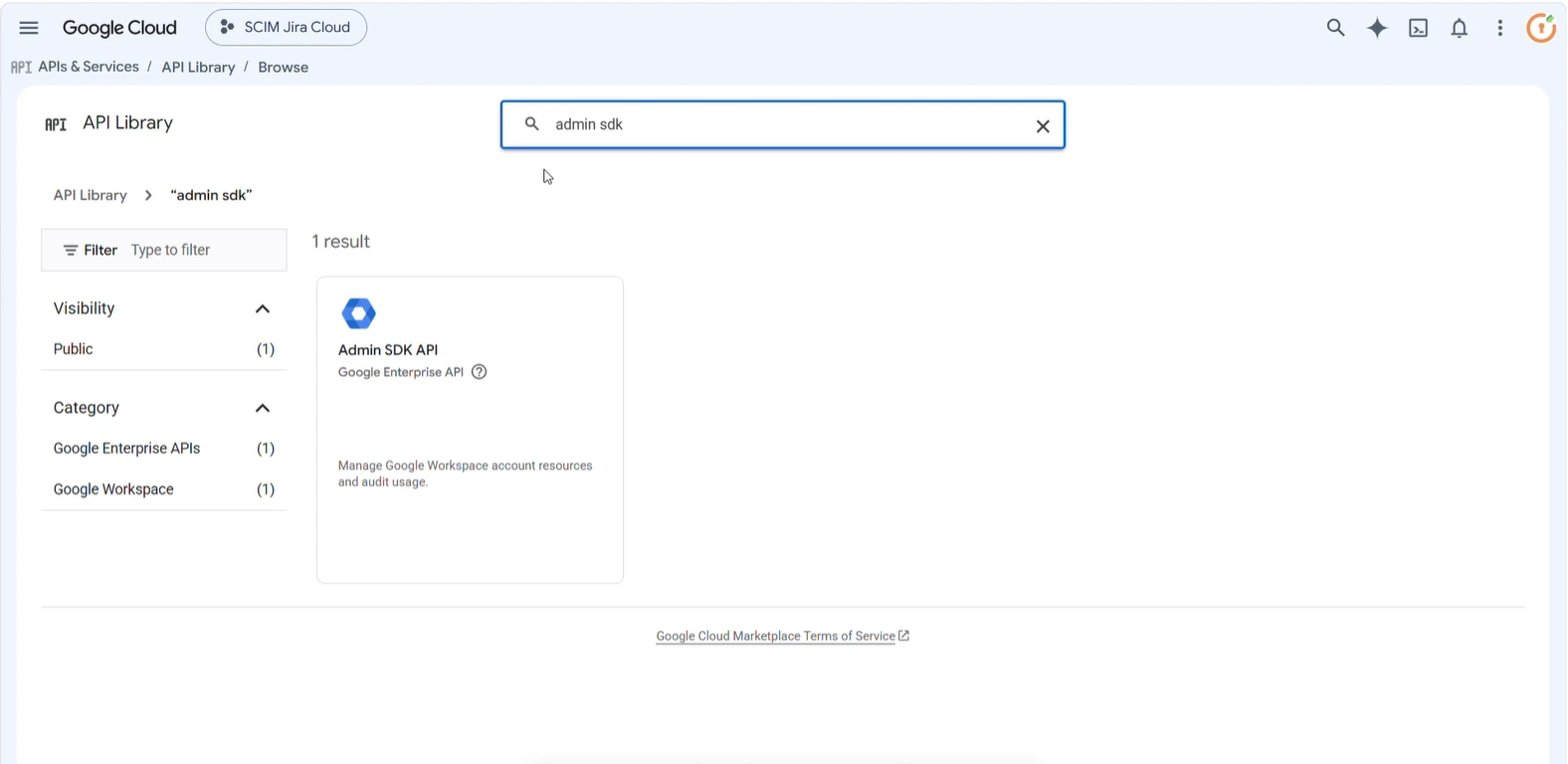Click the Category section label
This screenshot has height=764, width=1568.
tap(87, 408)
